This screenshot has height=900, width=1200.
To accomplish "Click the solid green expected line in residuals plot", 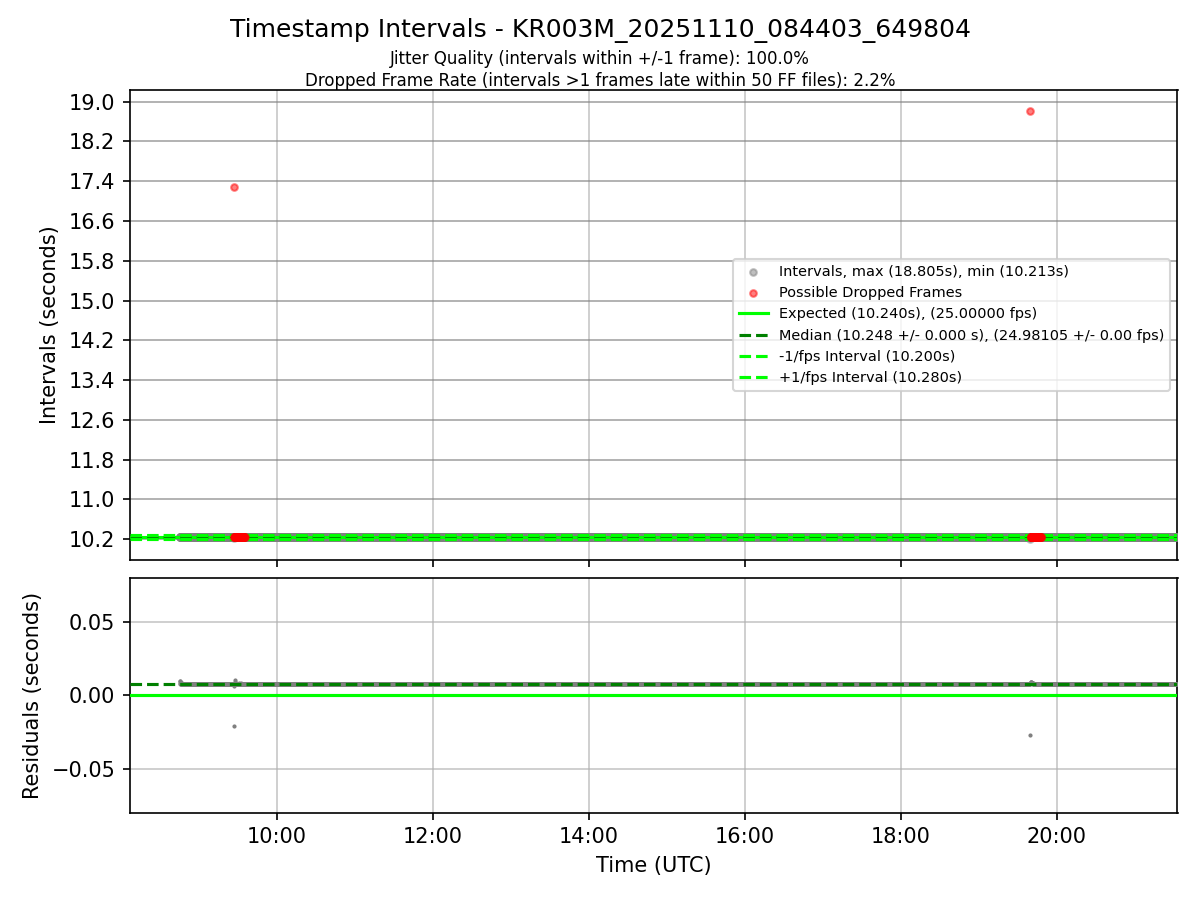I will 653,695.
